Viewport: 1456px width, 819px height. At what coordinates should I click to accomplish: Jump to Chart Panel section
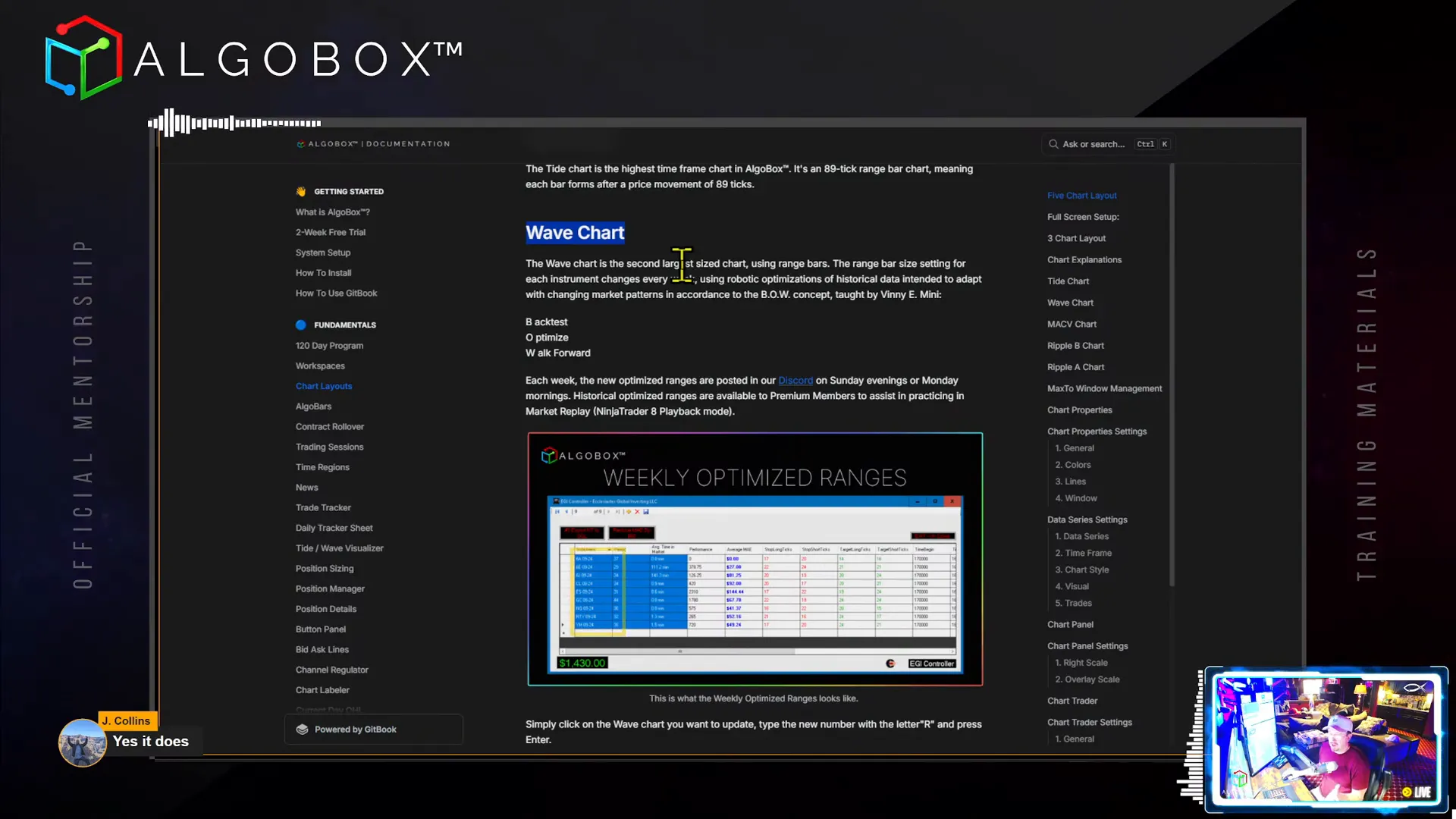(1071, 625)
